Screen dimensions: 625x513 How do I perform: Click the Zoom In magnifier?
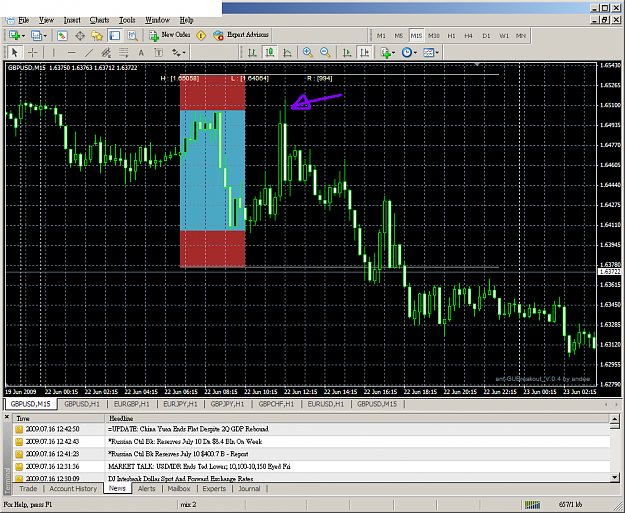[307, 52]
